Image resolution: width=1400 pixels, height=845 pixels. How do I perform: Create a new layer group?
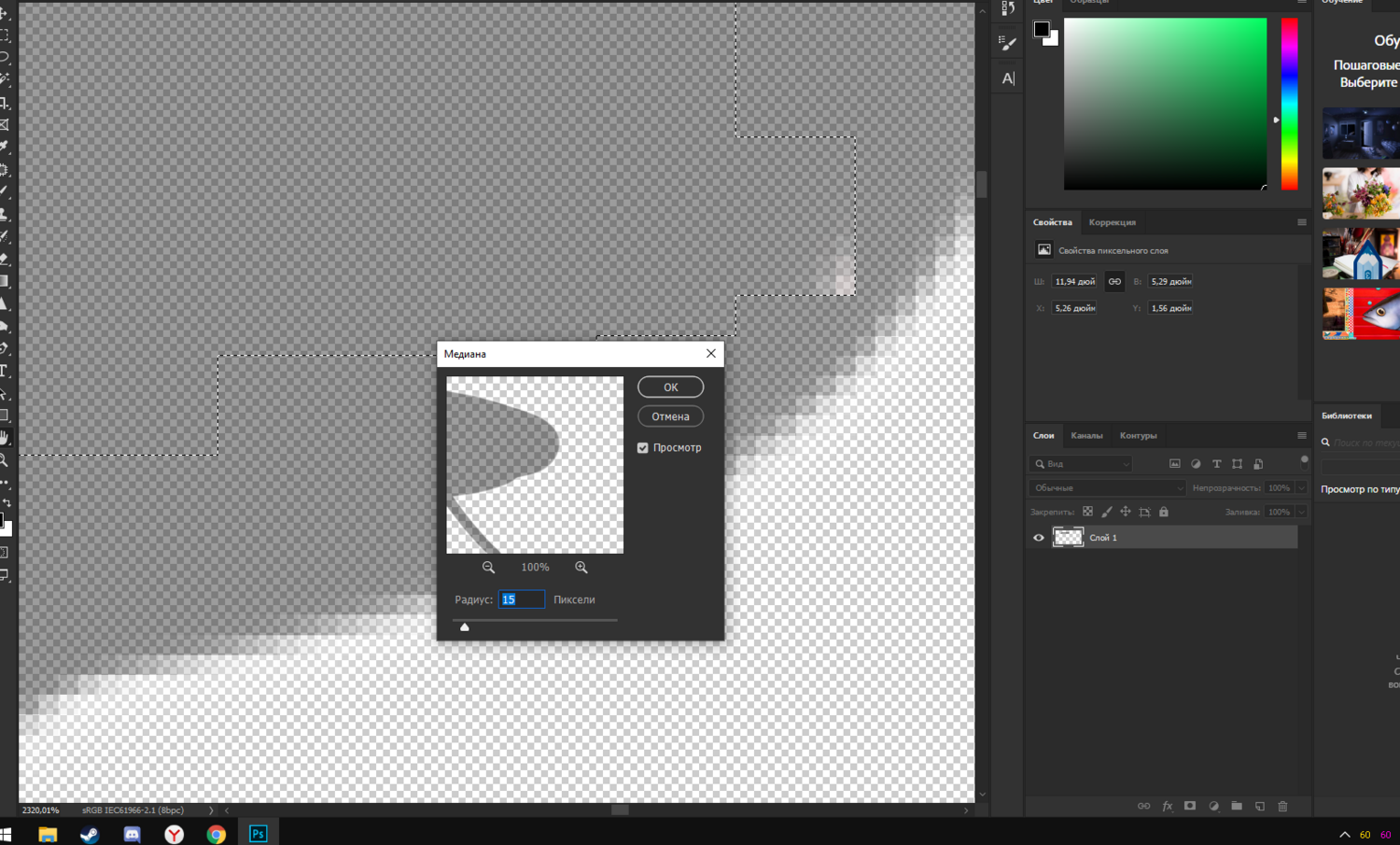1237,806
